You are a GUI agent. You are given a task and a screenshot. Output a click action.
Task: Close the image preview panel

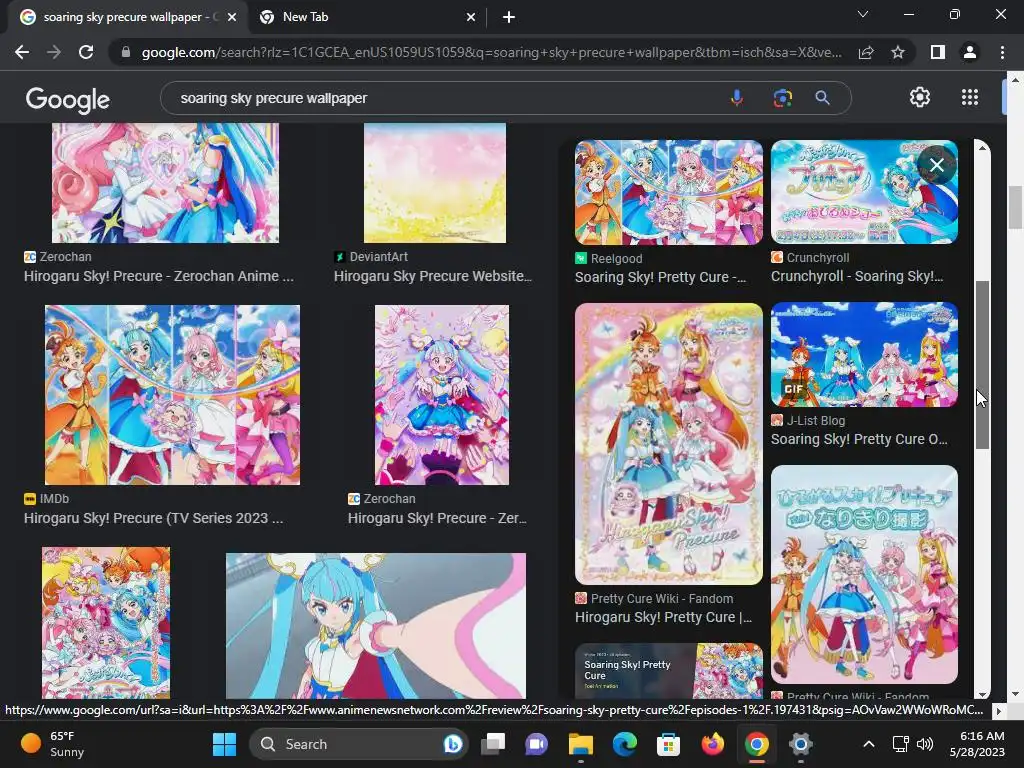936,165
